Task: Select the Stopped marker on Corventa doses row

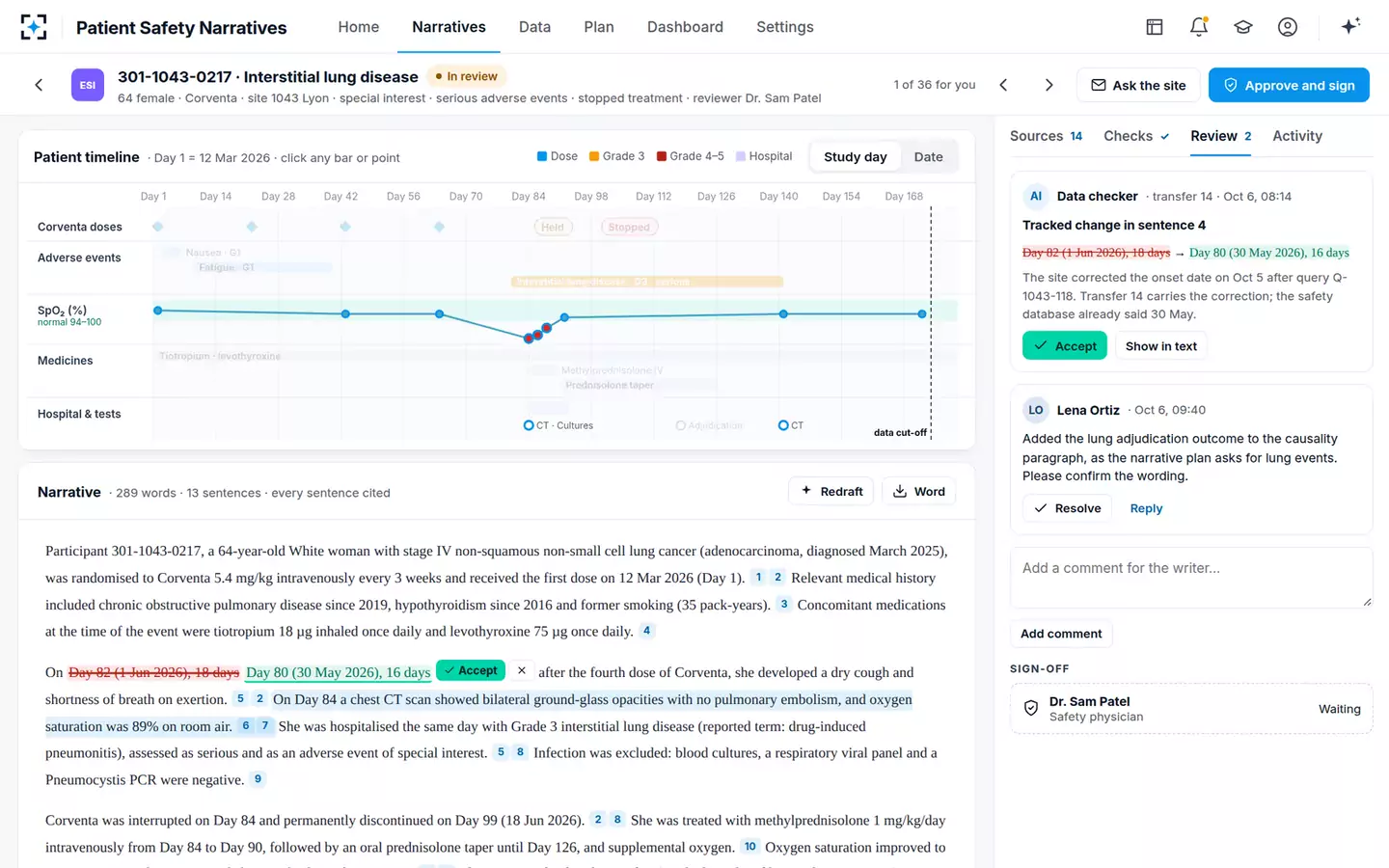Action: (629, 227)
